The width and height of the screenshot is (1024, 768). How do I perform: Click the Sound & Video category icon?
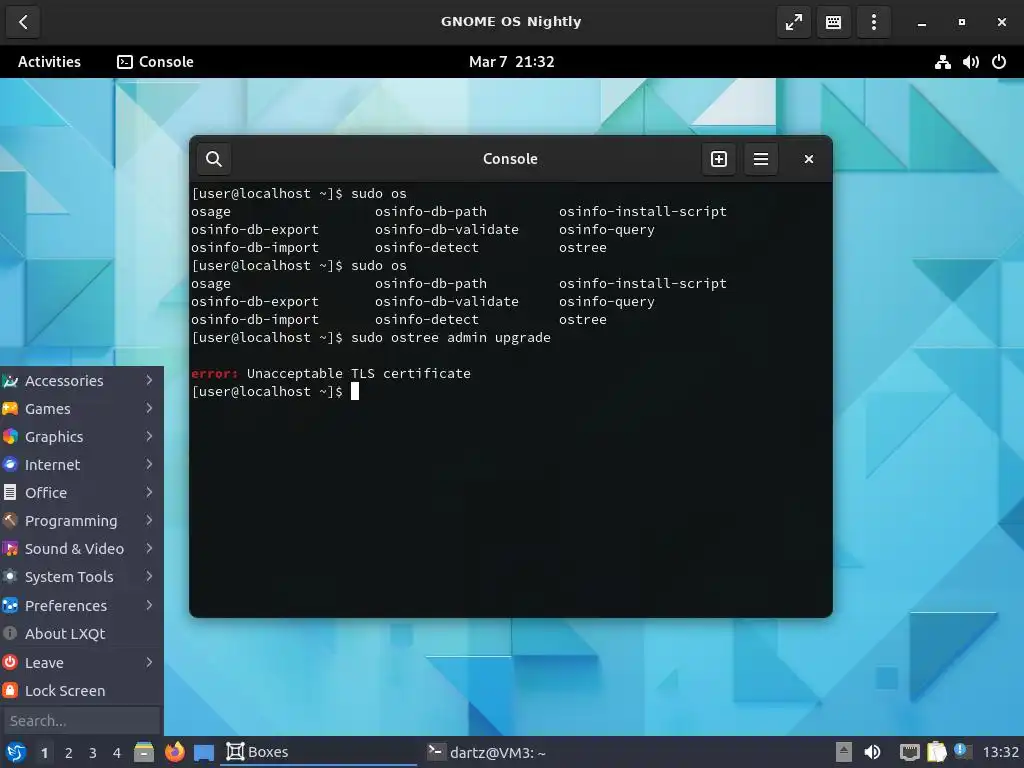[10, 549]
